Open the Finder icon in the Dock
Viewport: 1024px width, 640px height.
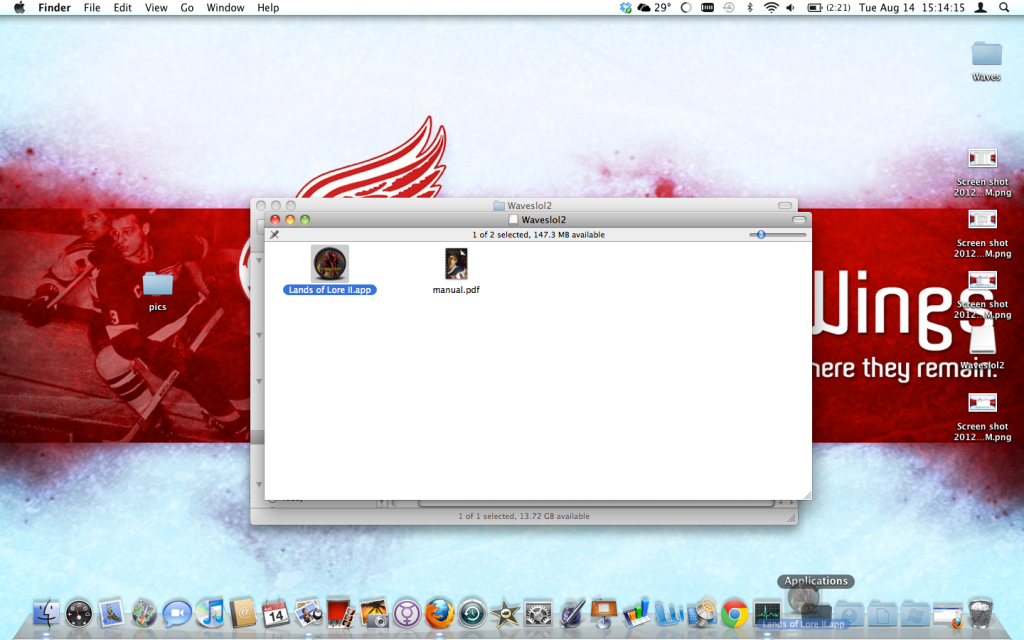click(46, 614)
